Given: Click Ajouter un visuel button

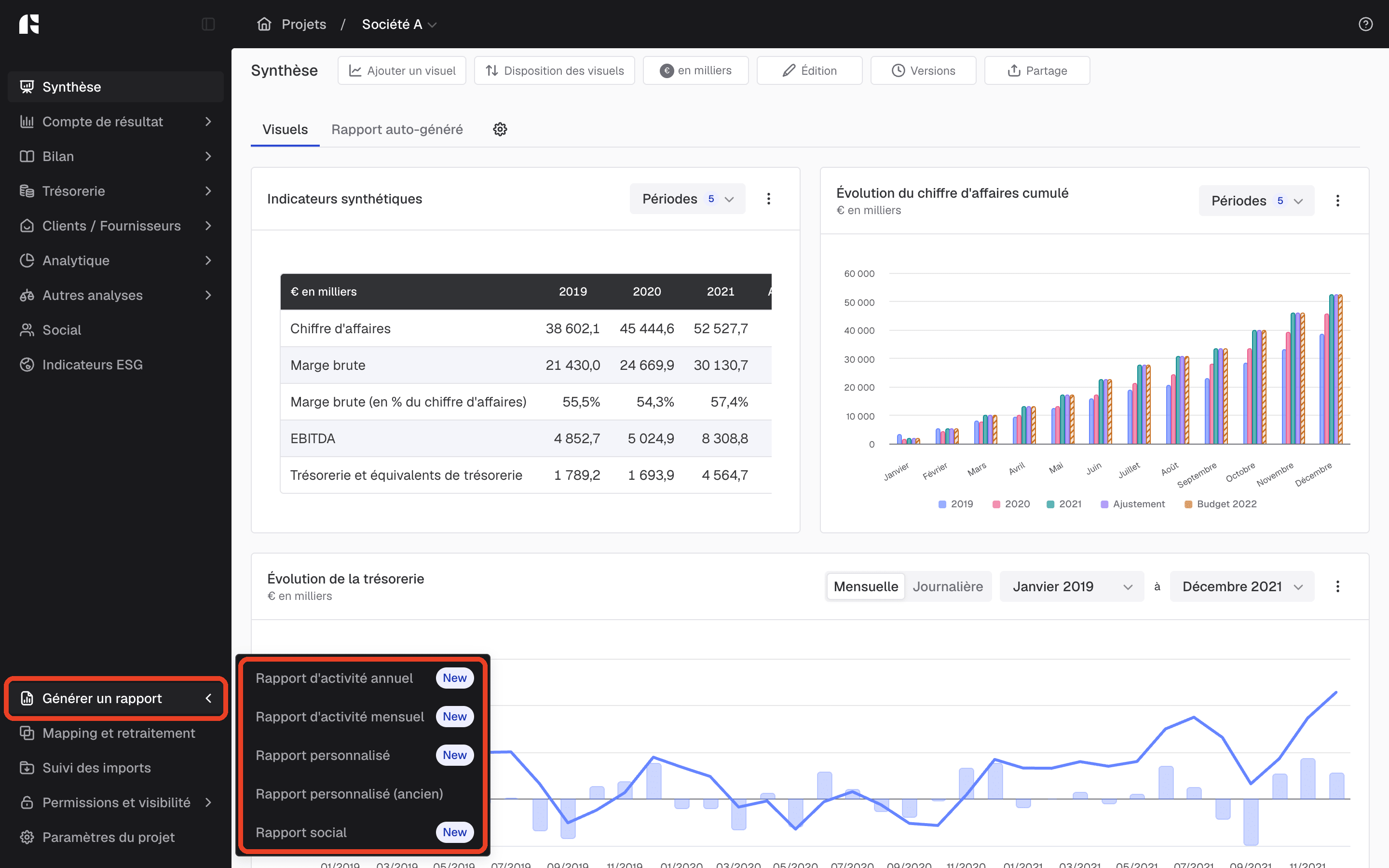Looking at the screenshot, I should tap(402, 70).
